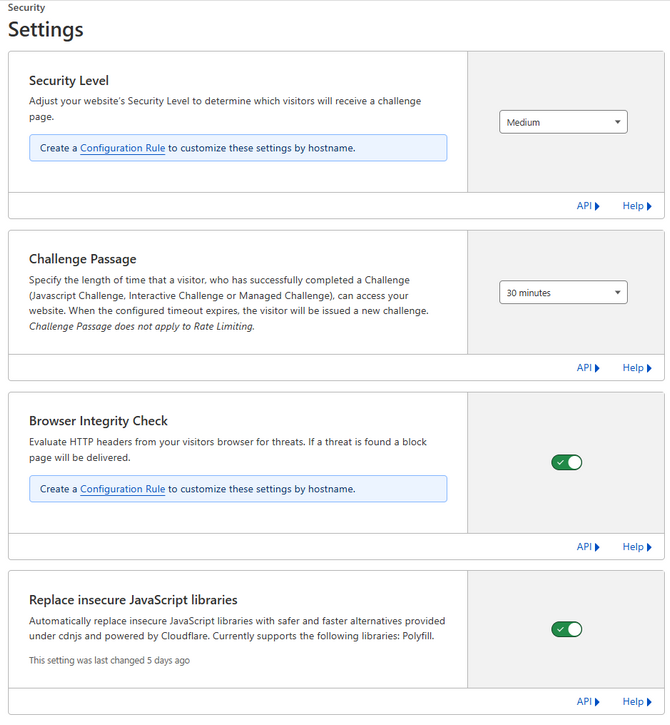Open API link under Browser Integrity Check
This screenshot has width=670, height=725.
tap(588, 547)
